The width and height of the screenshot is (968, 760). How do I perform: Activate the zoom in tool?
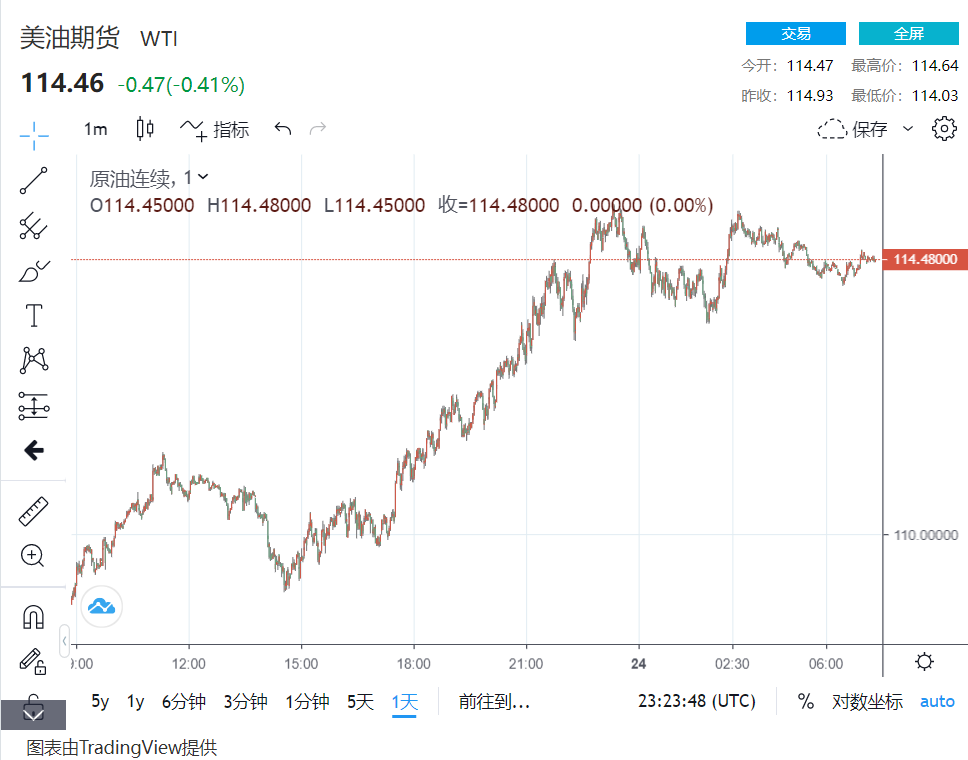[x=34, y=556]
